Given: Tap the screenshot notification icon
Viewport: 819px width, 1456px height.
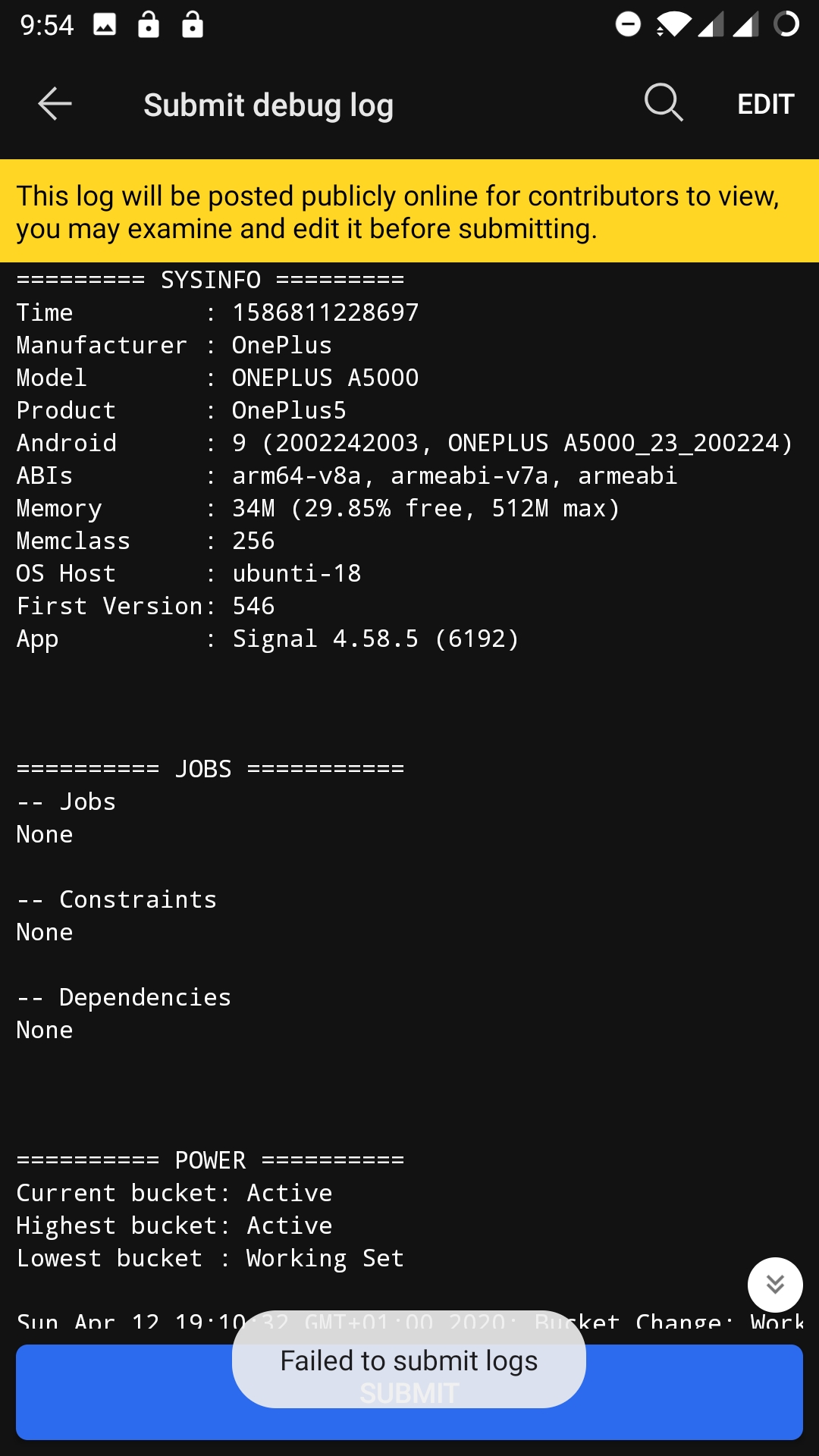Looking at the screenshot, I should coord(104,25).
